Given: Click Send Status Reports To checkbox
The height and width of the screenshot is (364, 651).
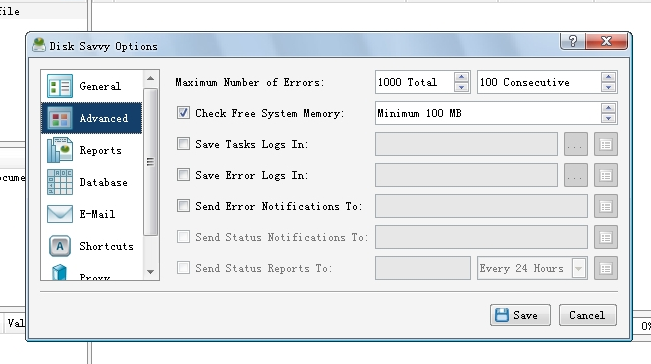Looking at the screenshot, I should [x=183, y=267].
